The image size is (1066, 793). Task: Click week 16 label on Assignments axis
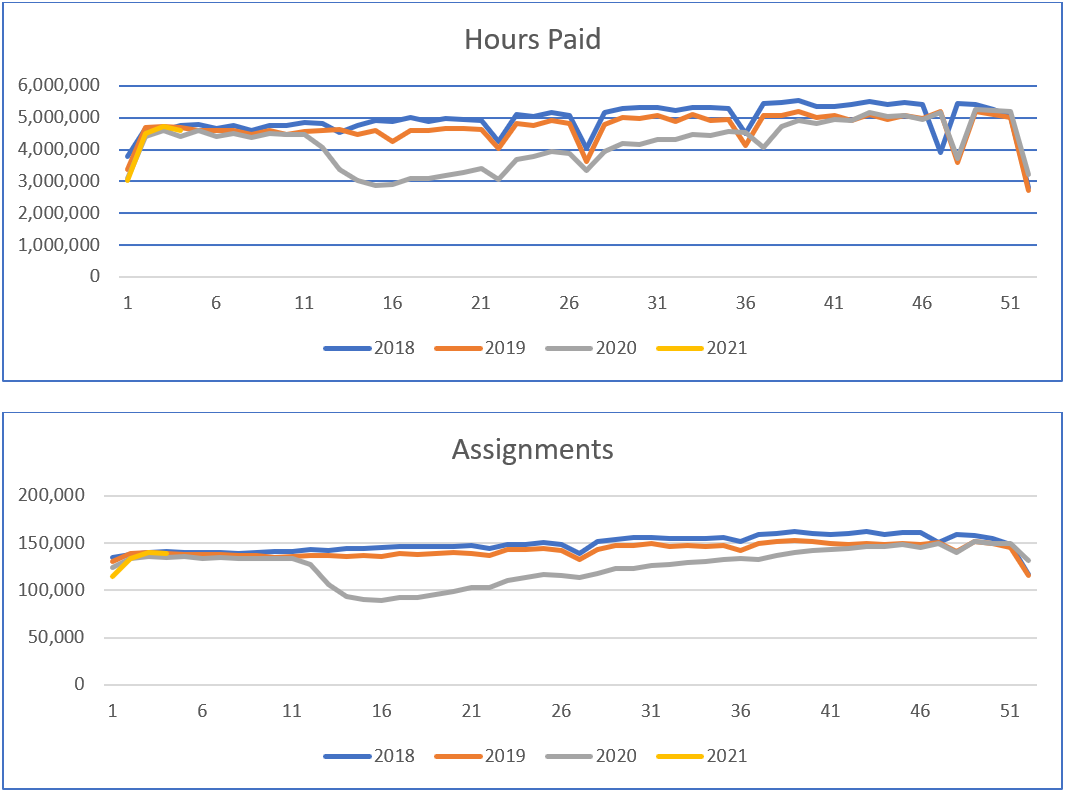[x=381, y=711]
